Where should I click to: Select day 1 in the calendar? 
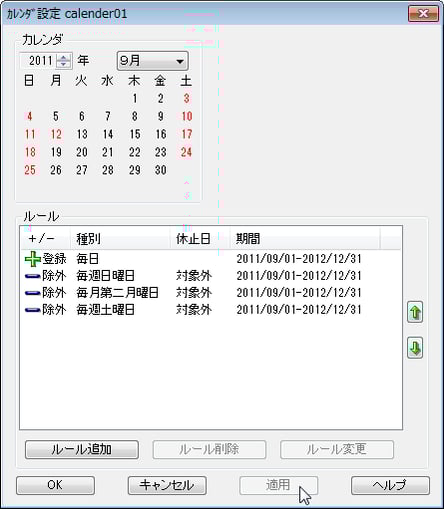point(135,99)
